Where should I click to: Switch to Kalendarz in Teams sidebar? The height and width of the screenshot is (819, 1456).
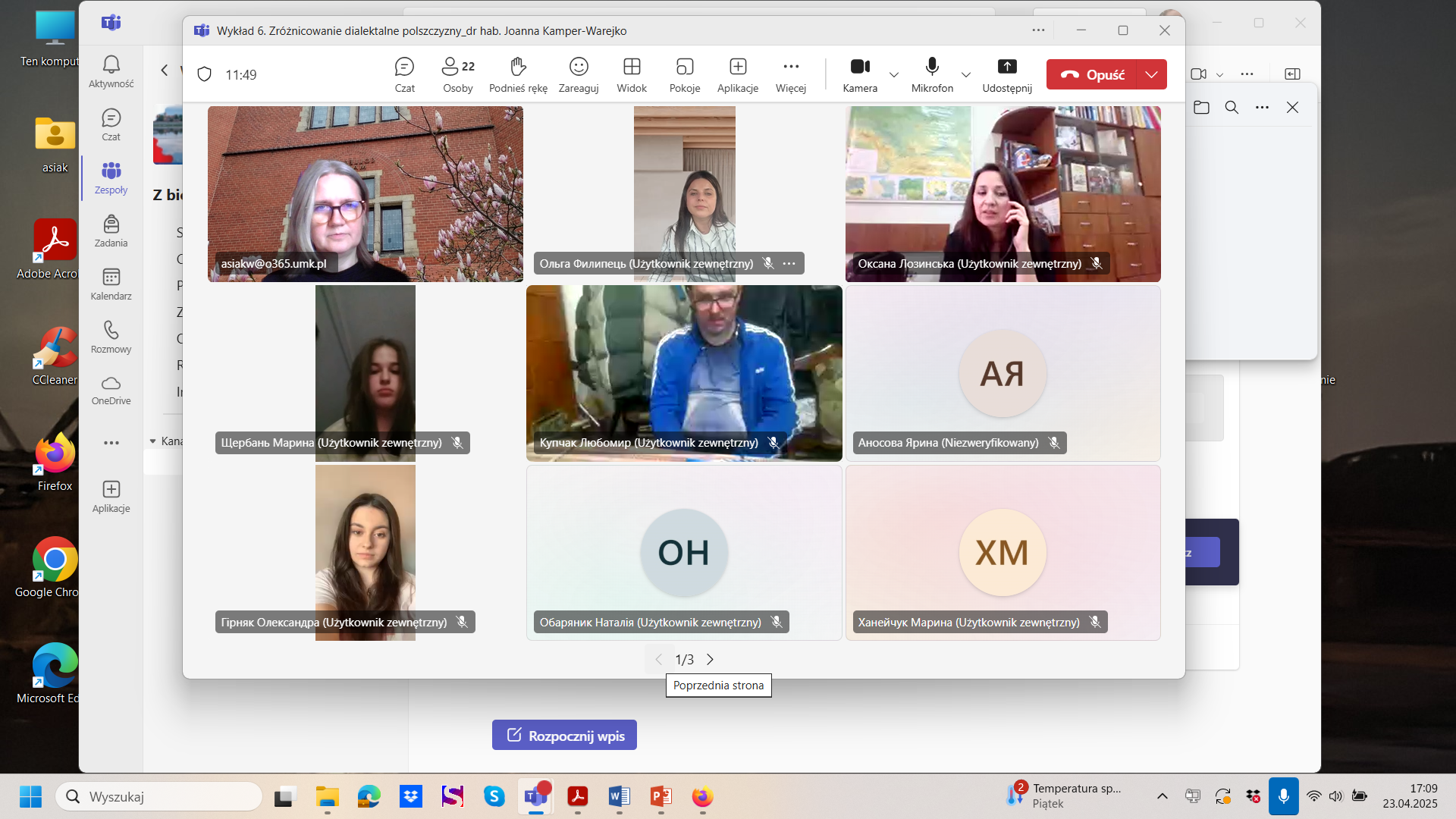(111, 284)
